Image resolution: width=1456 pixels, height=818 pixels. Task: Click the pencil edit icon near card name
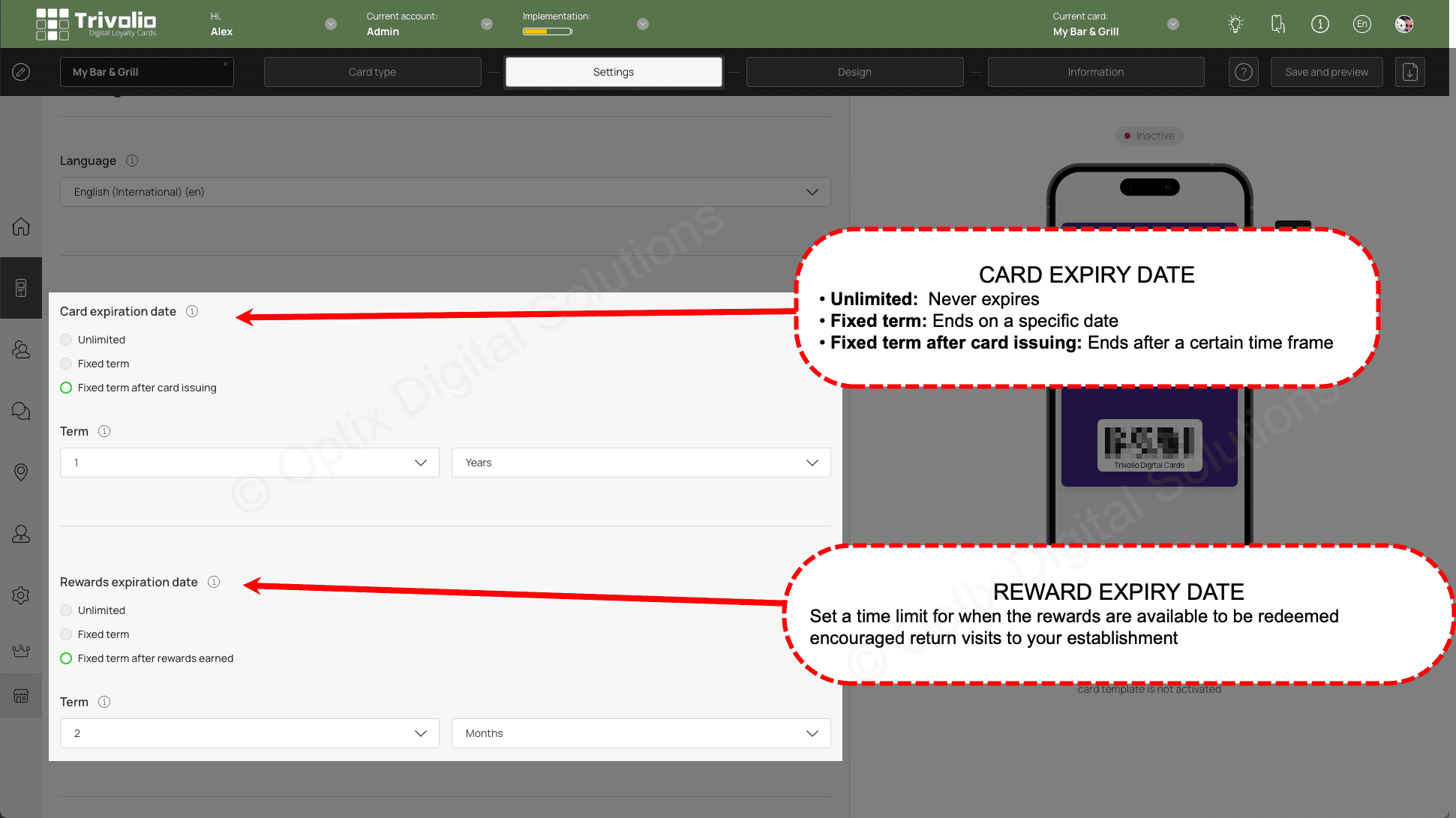[x=21, y=72]
